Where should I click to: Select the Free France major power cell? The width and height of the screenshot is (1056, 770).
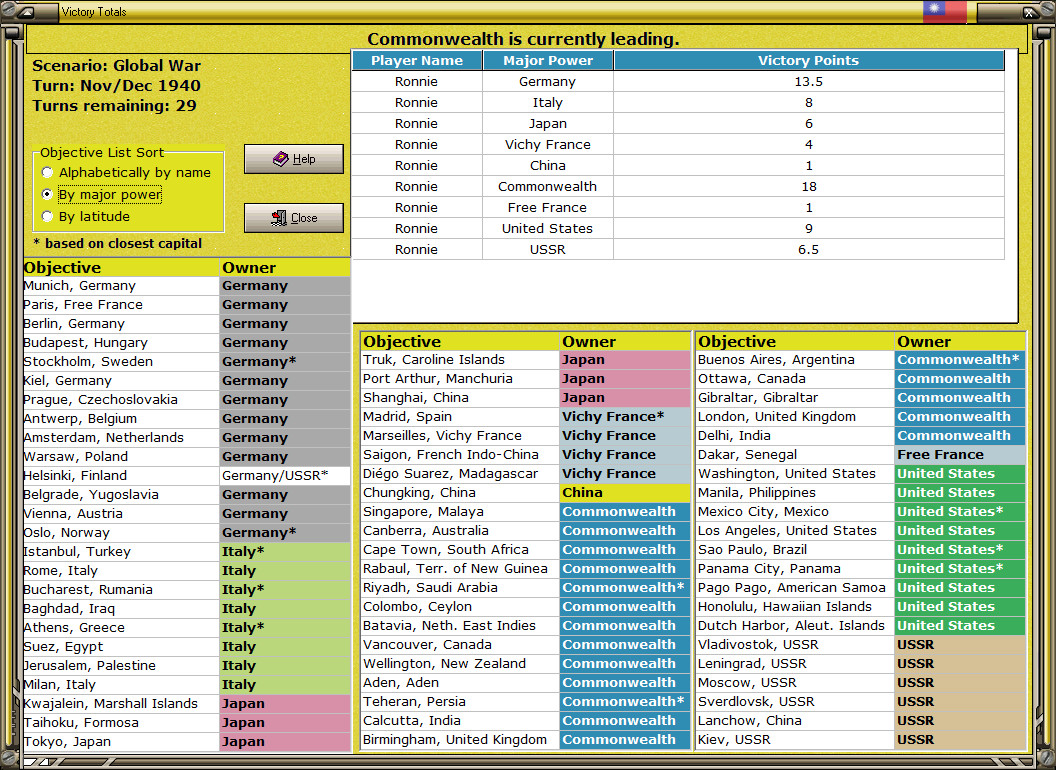pyautogui.click(x=548, y=207)
